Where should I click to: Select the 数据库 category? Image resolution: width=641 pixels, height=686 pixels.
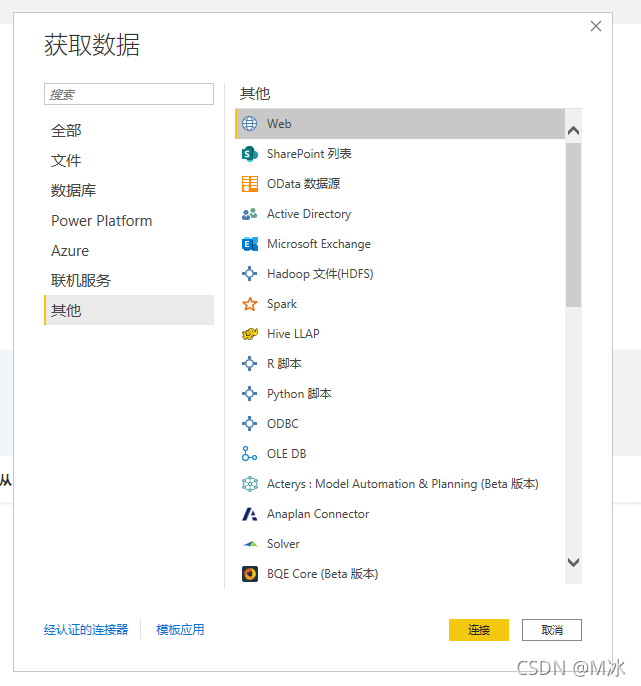(x=129, y=191)
